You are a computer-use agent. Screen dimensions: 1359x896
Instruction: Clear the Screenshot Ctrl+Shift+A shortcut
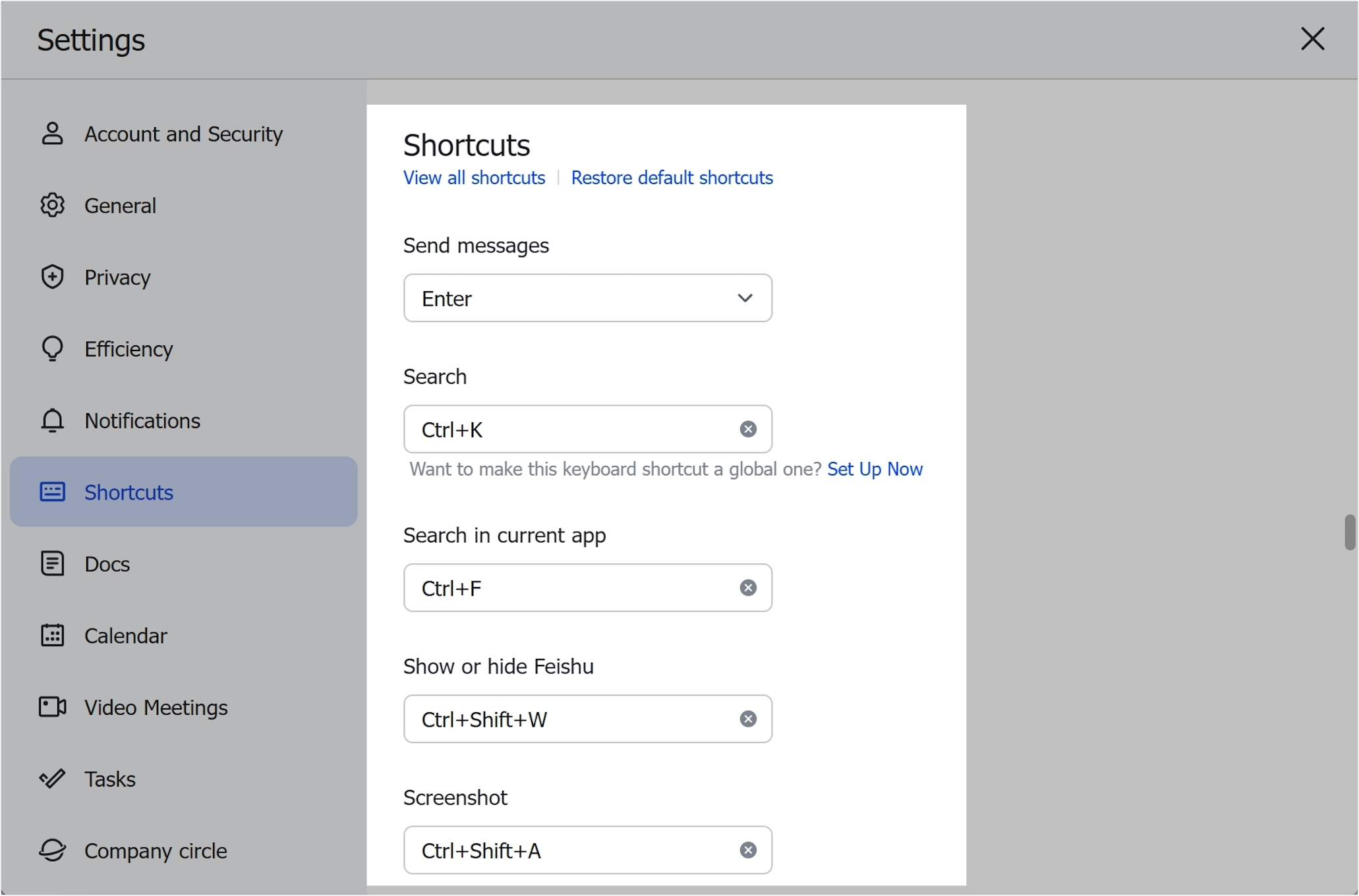pos(747,850)
